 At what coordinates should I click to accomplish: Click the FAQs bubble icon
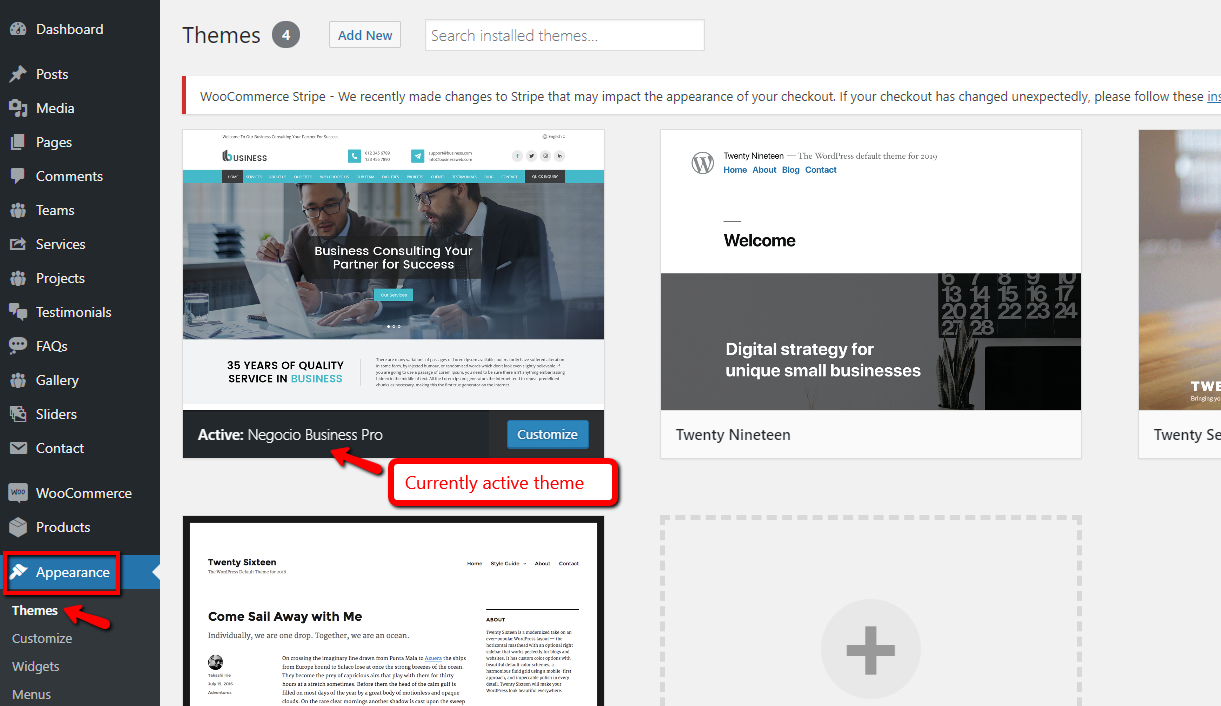[x=18, y=346]
